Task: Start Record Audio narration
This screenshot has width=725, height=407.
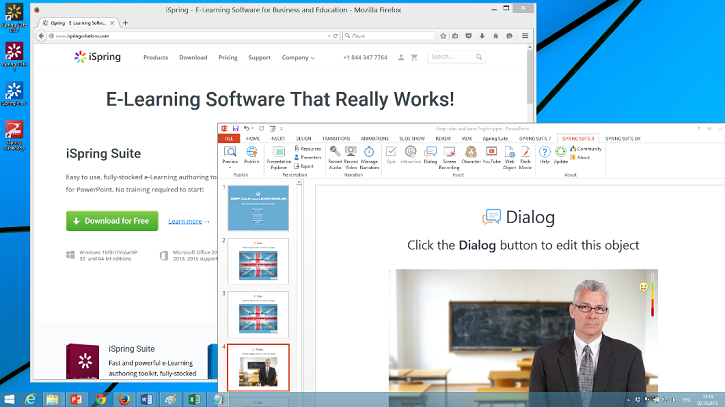Action: point(335,157)
